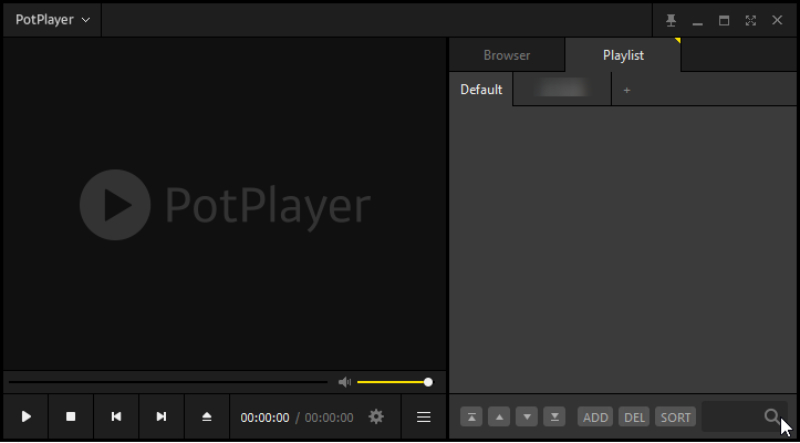800x443 pixels.
Task: Switch to the Browser tab
Action: 507,55
